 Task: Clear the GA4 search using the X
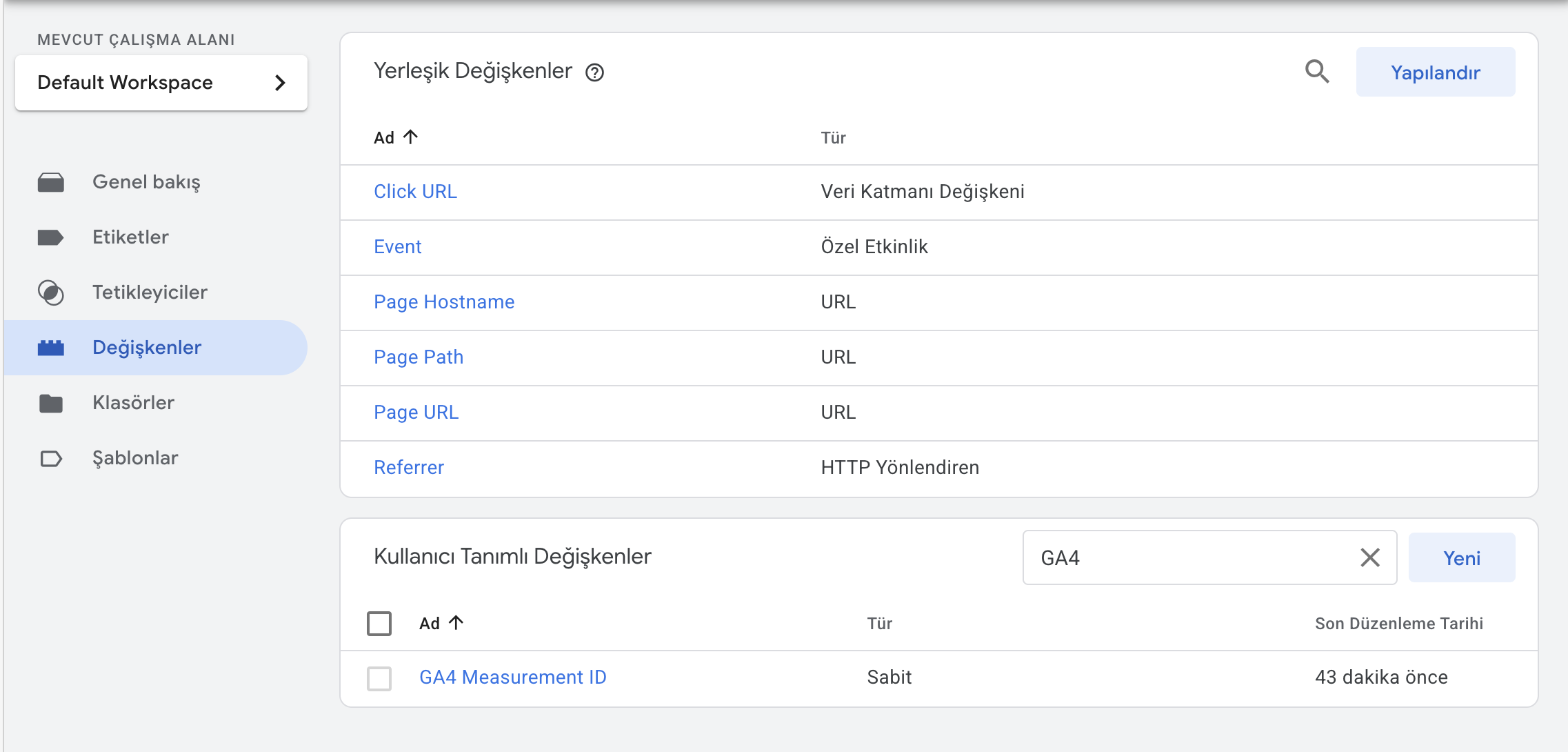(1369, 557)
